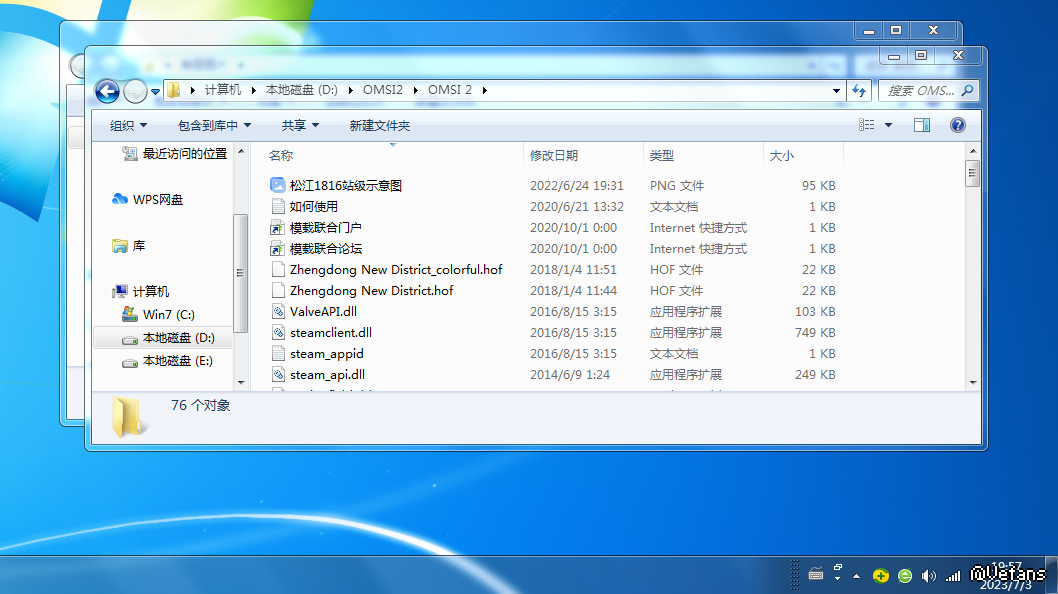Screen dimensions: 1058x594
Task: Select 最近访问的位置 in navigation pane
Action: (174, 154)
